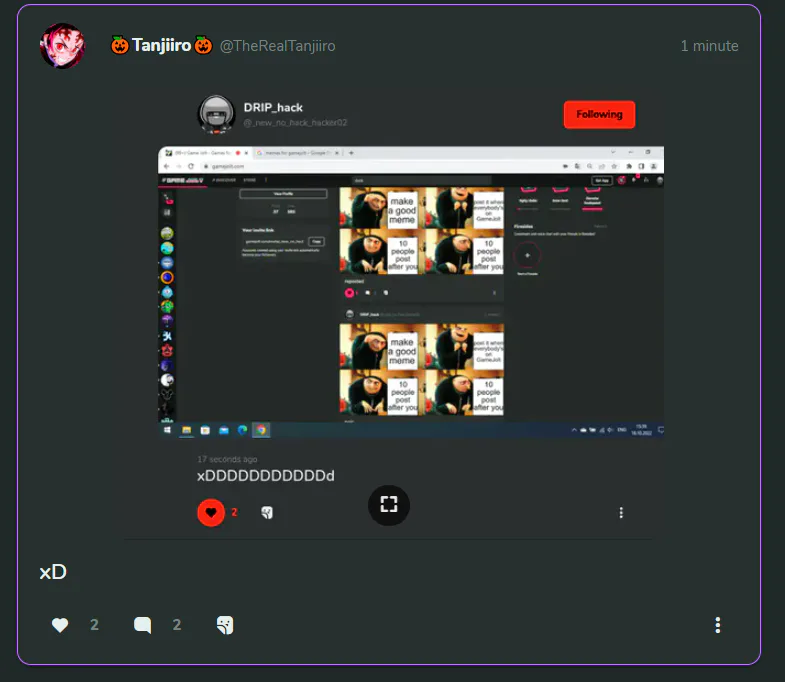Viewport: 785px width, 682px height.
Task: Click the 'xDDDDDDDDDDDd' caption in embedded post
Action: [265, 475]
